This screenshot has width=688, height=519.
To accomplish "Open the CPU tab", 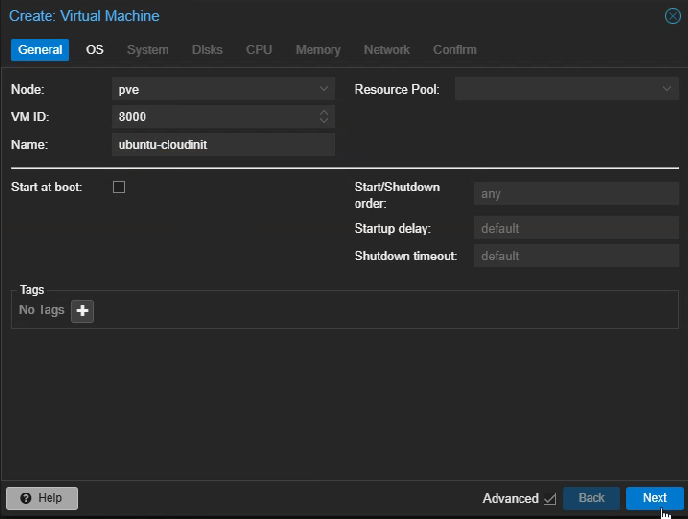I will pyautogui.click(x=259, y=50).
